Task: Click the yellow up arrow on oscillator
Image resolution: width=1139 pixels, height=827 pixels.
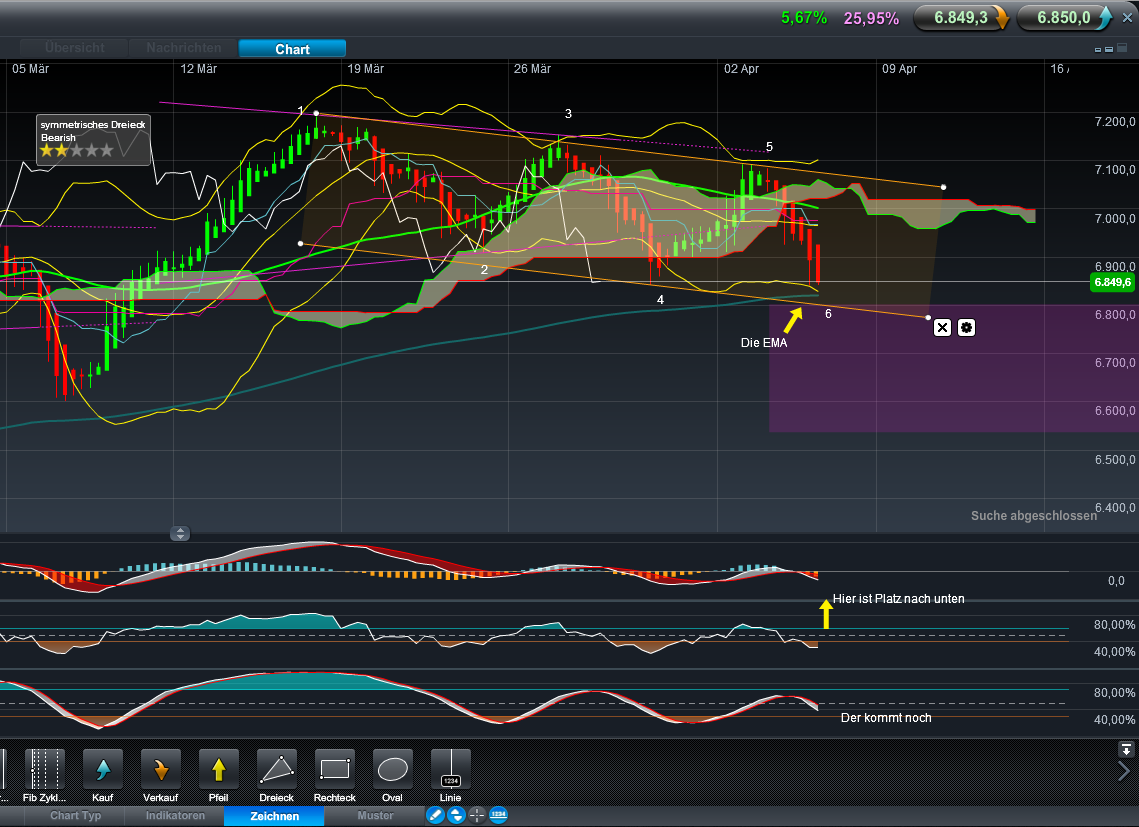Action: click(x=826, y=613)
